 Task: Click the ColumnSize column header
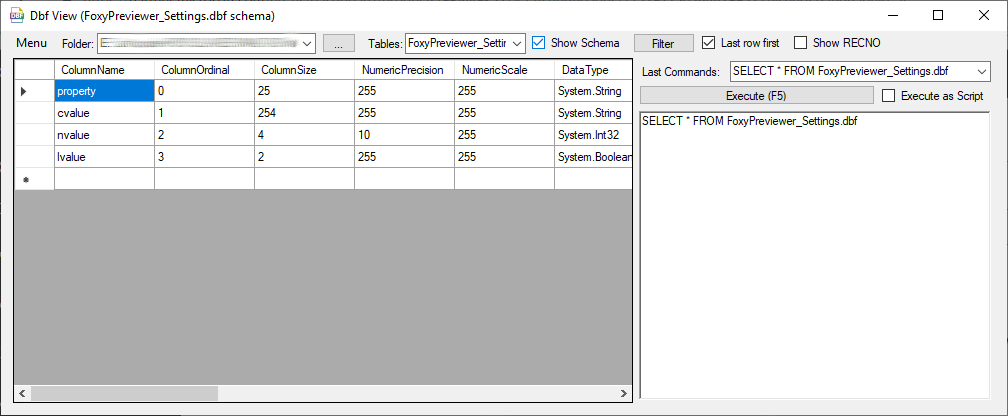(x=304, y=70)
